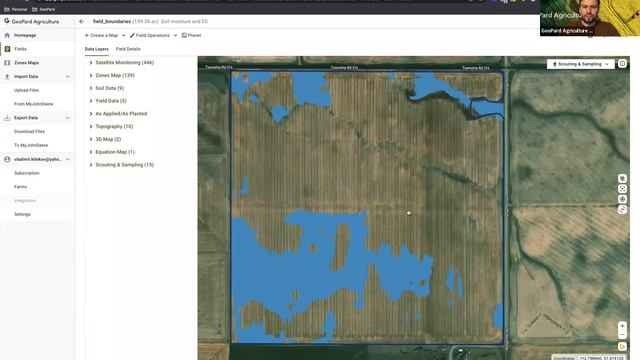Zoom in with the map plus button
This screenshot has height=360, width=640.
tap(622, 326)
